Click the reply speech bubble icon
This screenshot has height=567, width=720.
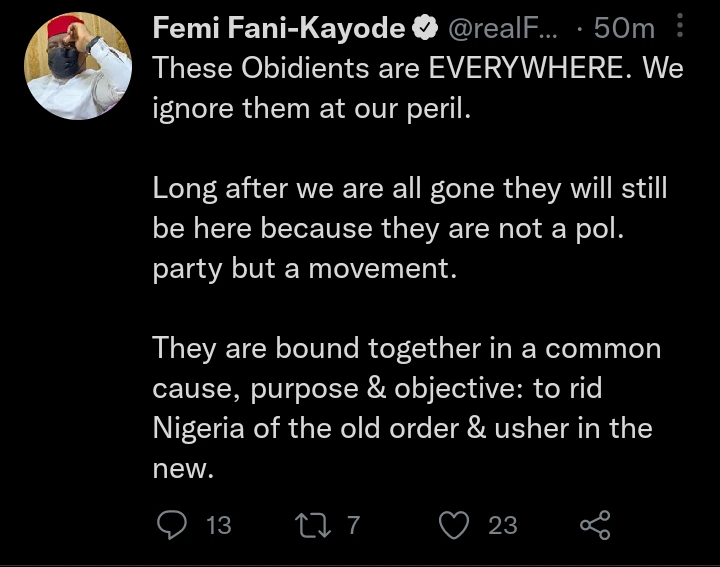tap(172, 524)
